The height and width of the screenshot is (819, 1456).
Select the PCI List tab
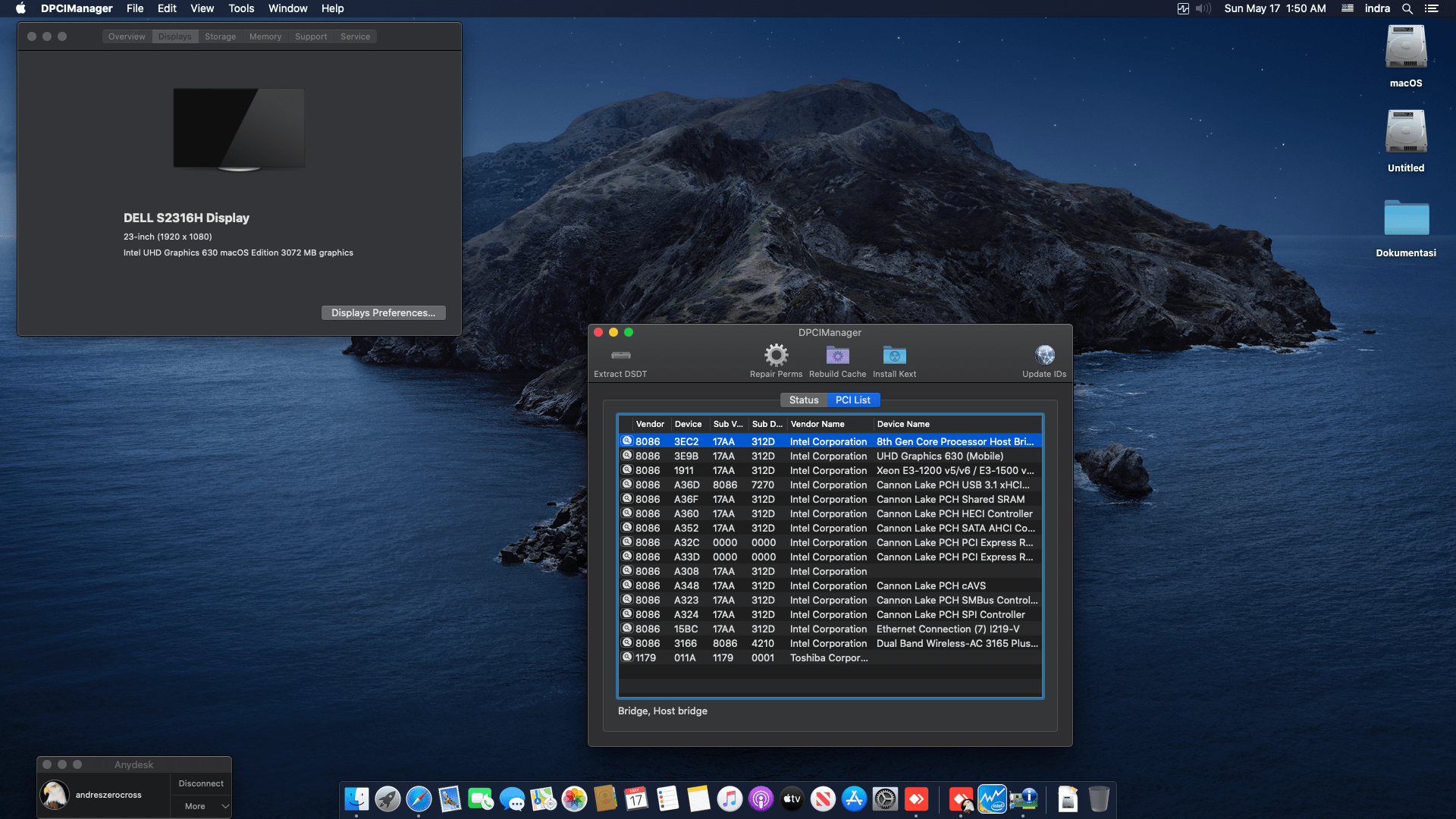point(853,400)
